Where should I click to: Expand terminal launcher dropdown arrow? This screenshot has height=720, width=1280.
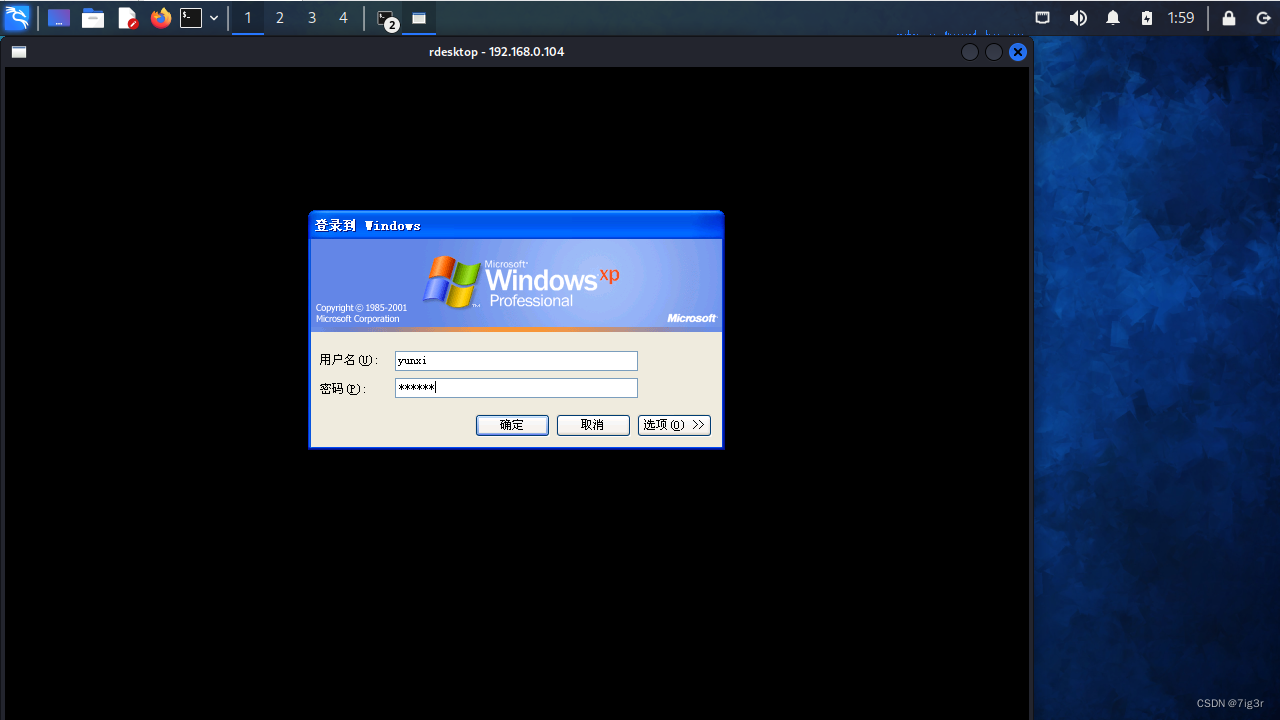click(x=214, y=18)
